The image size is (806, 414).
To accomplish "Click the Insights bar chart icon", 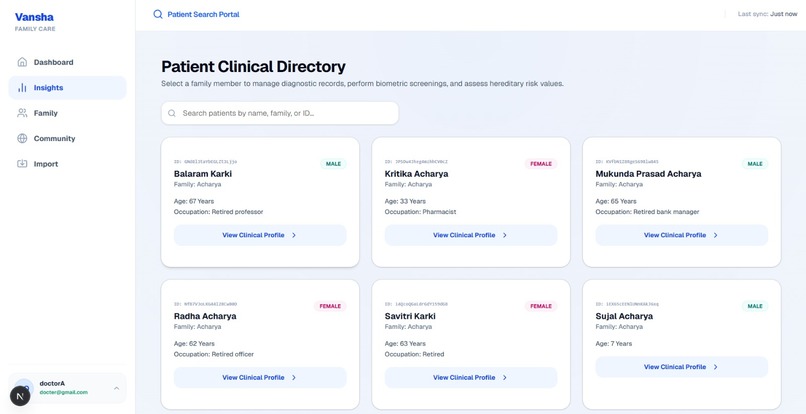I will coord(22,88).
